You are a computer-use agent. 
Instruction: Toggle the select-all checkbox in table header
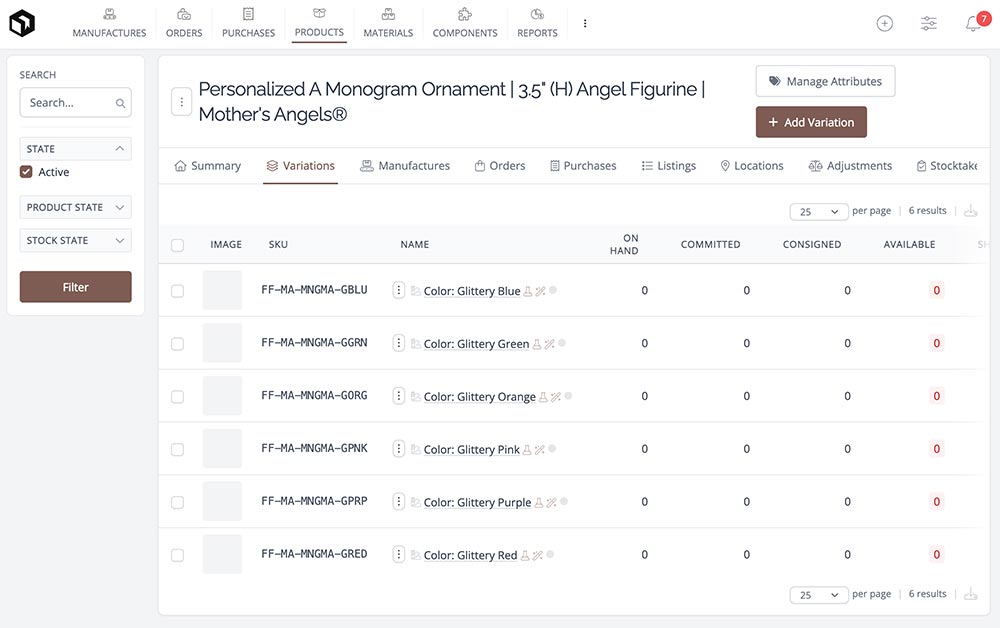177,245
